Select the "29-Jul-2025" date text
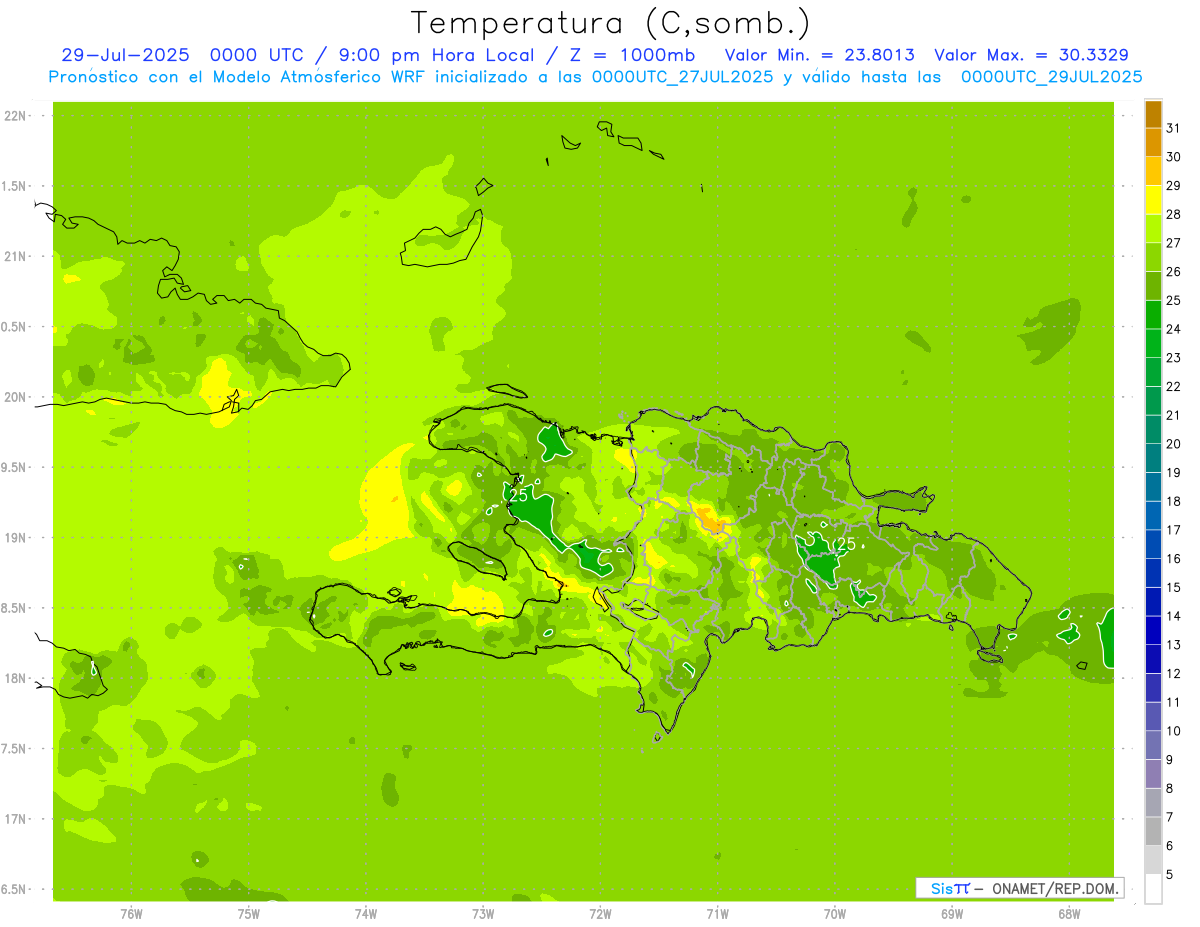1200x927 pixels. 125,55
